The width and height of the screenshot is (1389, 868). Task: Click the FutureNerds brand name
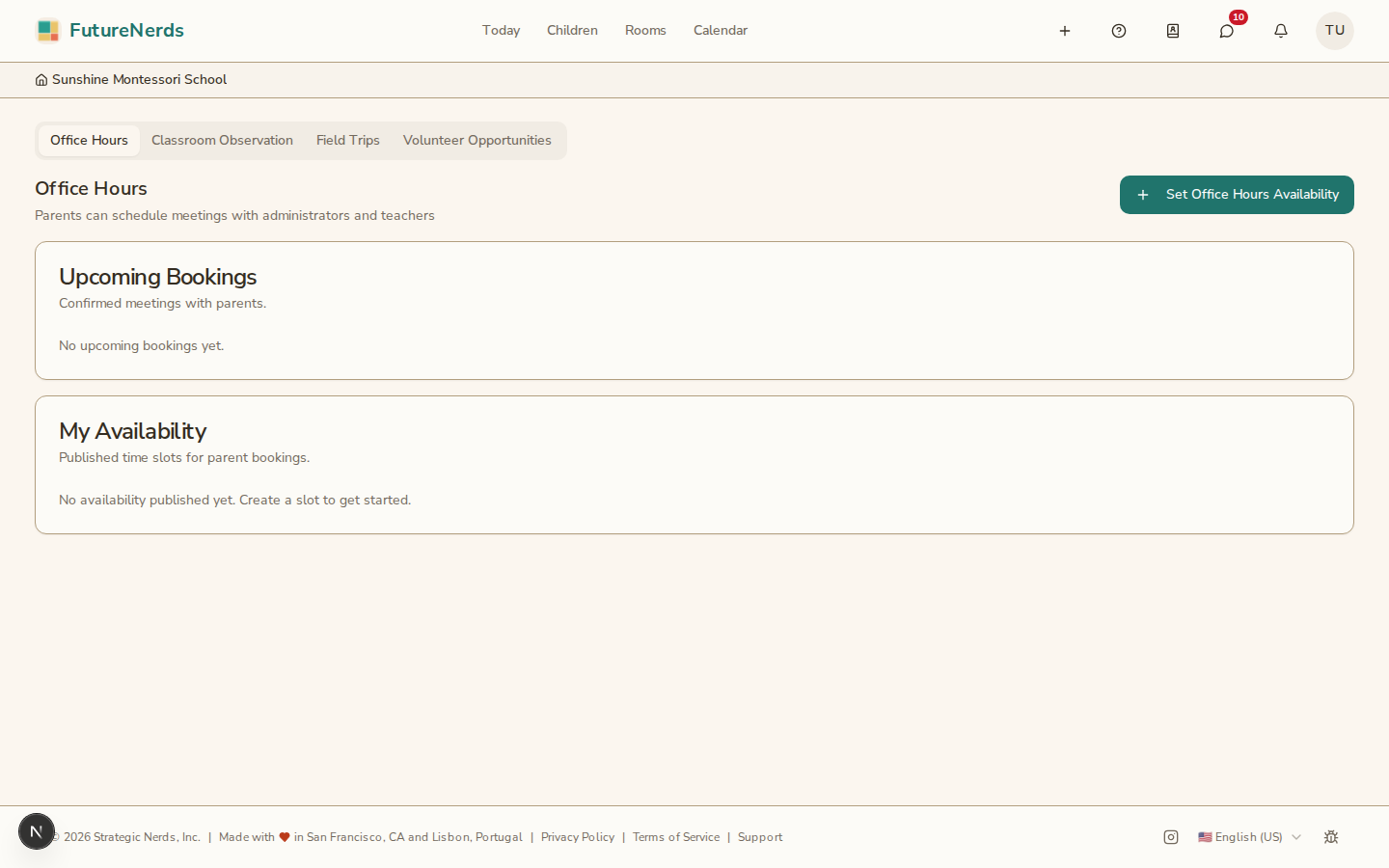(x=126, y=31)
